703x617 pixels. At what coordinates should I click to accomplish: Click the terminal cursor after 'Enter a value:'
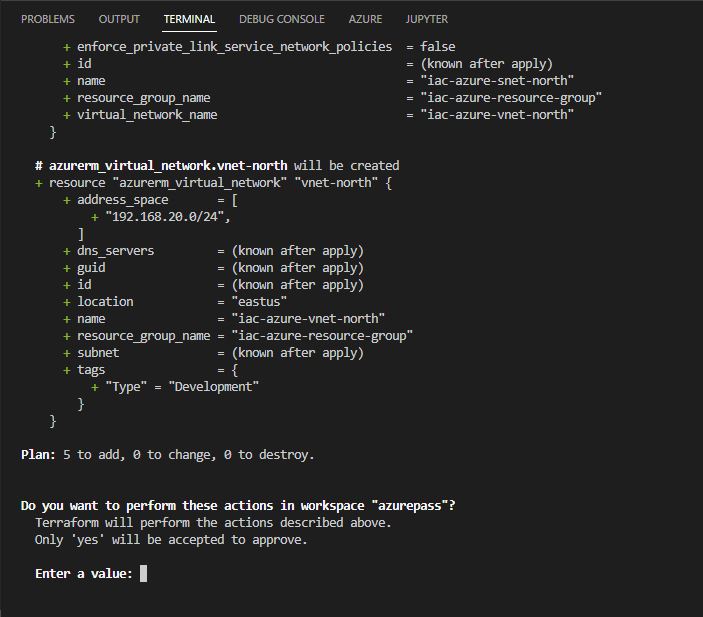pyautogui.click(x=143, y=574)
